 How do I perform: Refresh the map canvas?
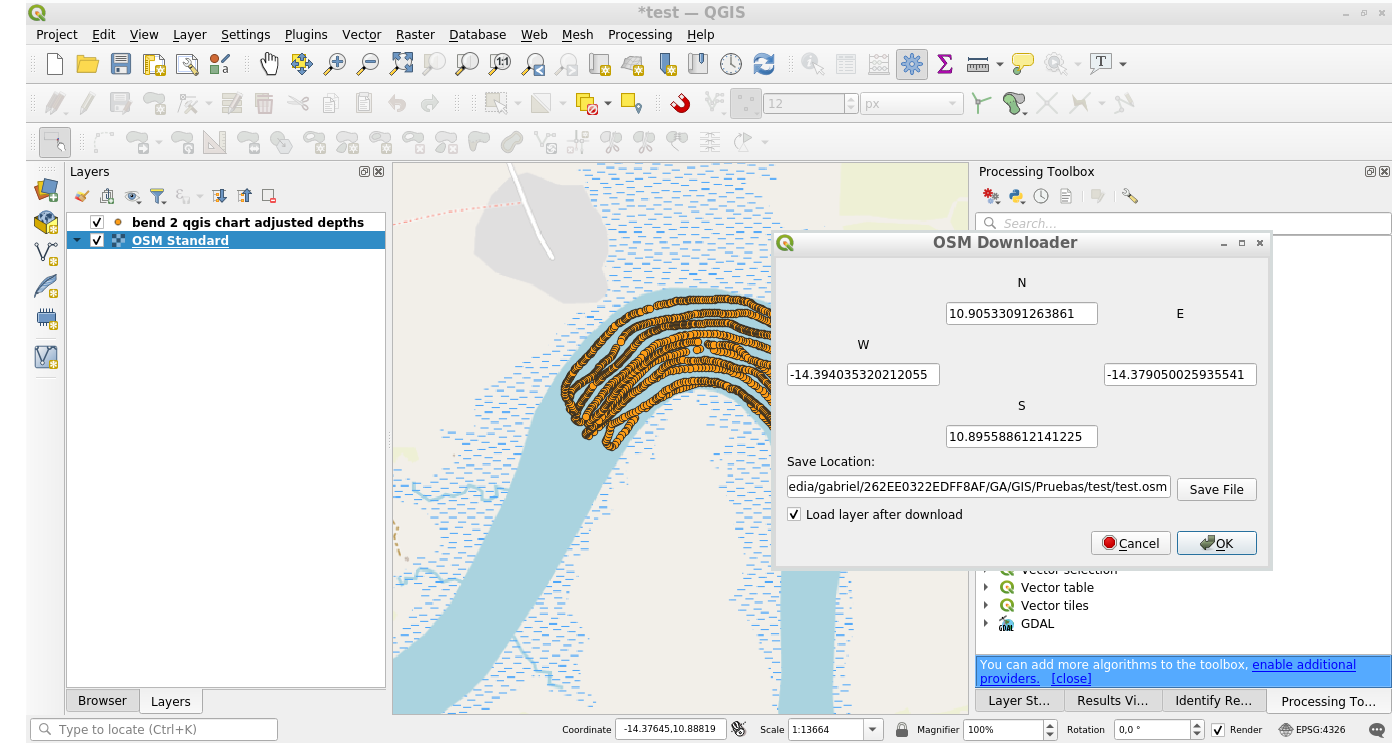click(764, 64)
